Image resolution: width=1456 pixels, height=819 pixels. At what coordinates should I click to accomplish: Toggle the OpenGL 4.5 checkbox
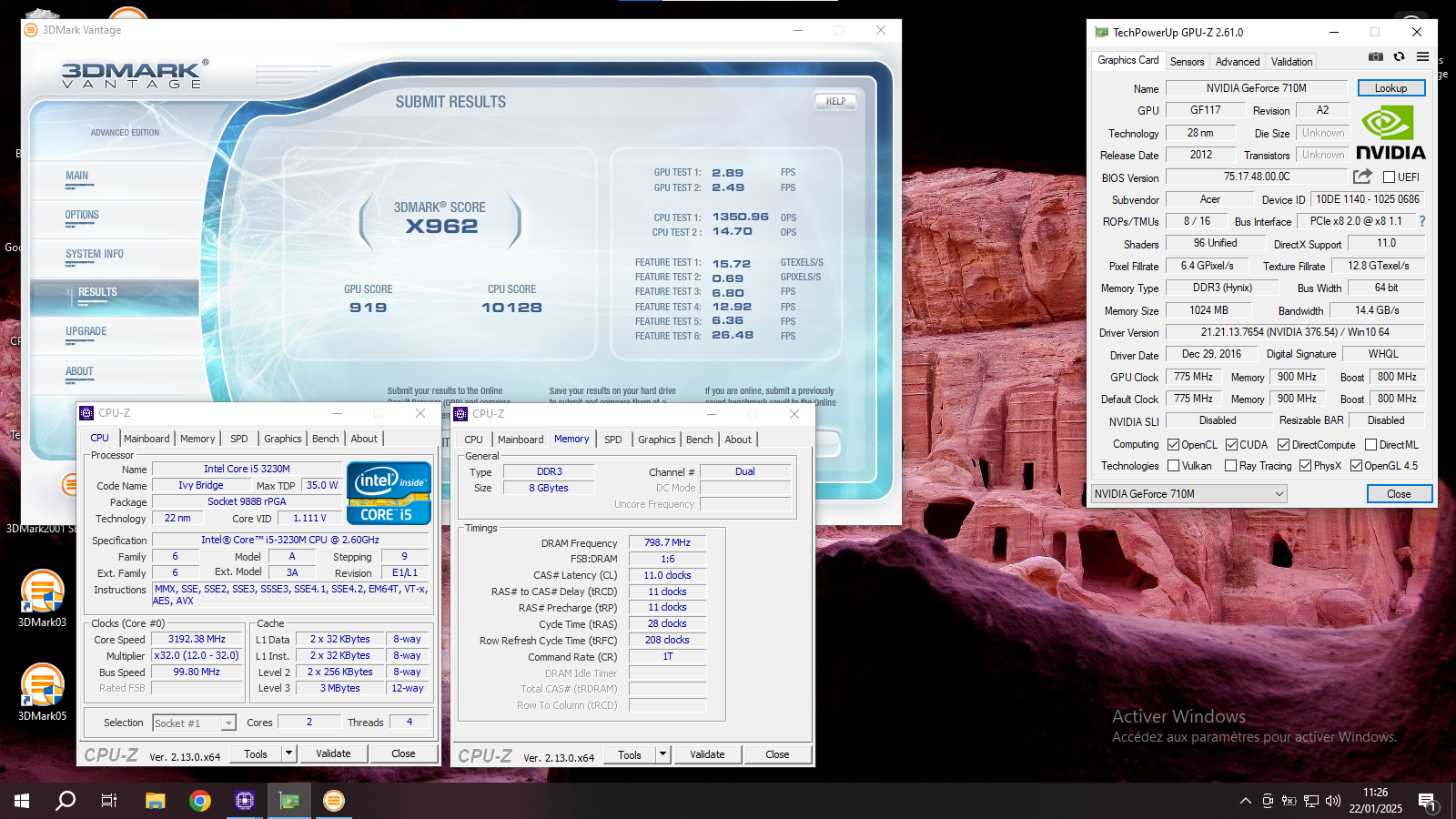click(1356, 466)
